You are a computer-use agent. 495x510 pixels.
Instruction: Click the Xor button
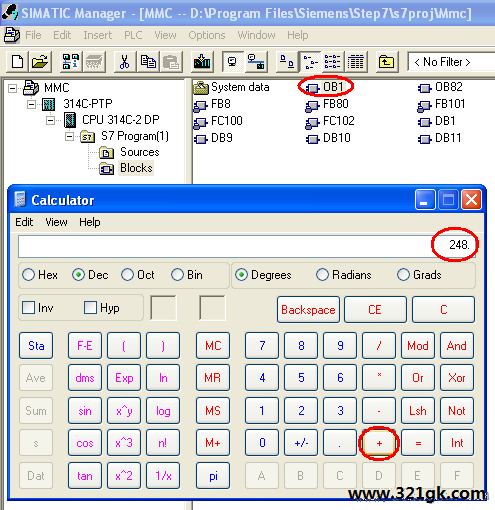(x=457, y=378)
